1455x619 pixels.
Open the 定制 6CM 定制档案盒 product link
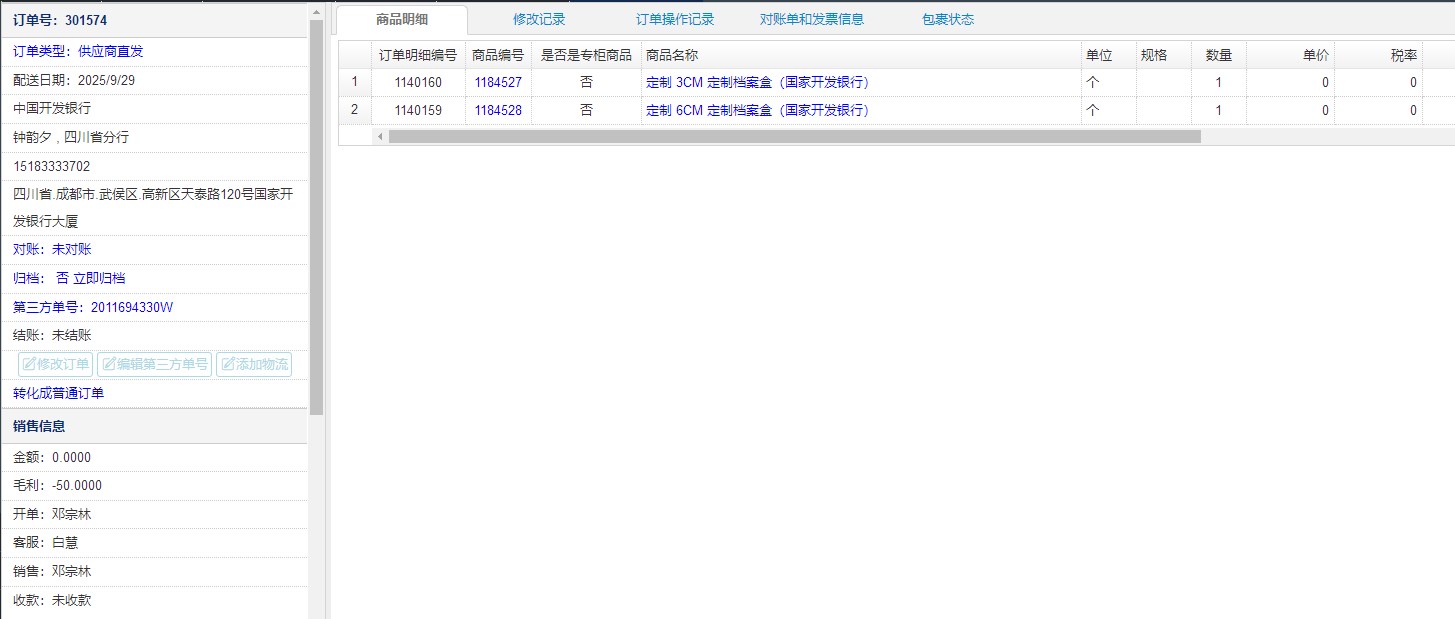[757, 110]
